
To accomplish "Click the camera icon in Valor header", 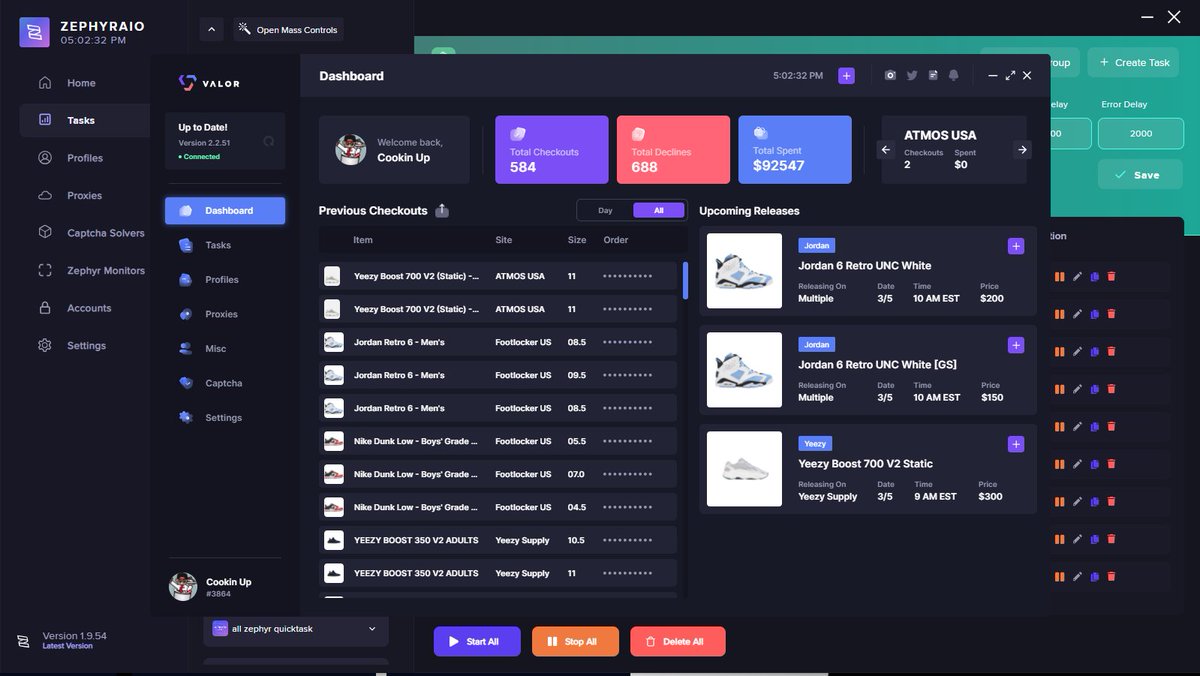I will [890, 76].
